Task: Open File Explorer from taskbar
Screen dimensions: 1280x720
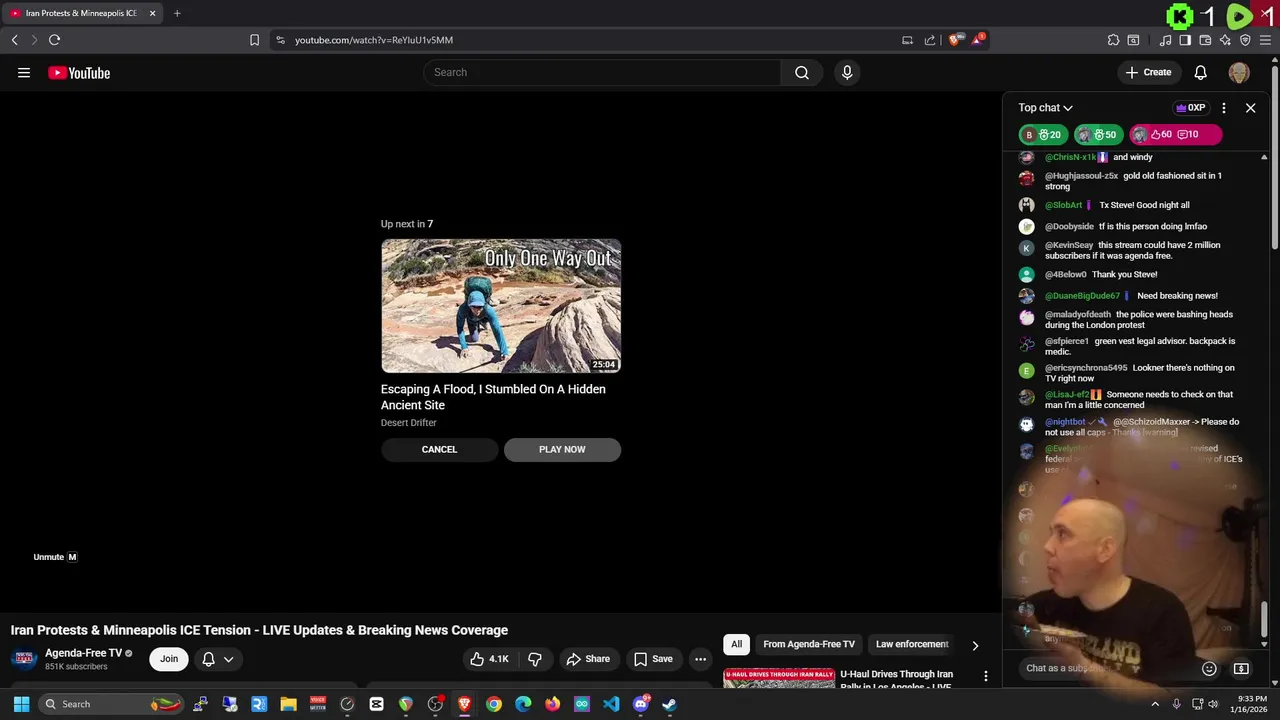Action: tap(288, 704)
